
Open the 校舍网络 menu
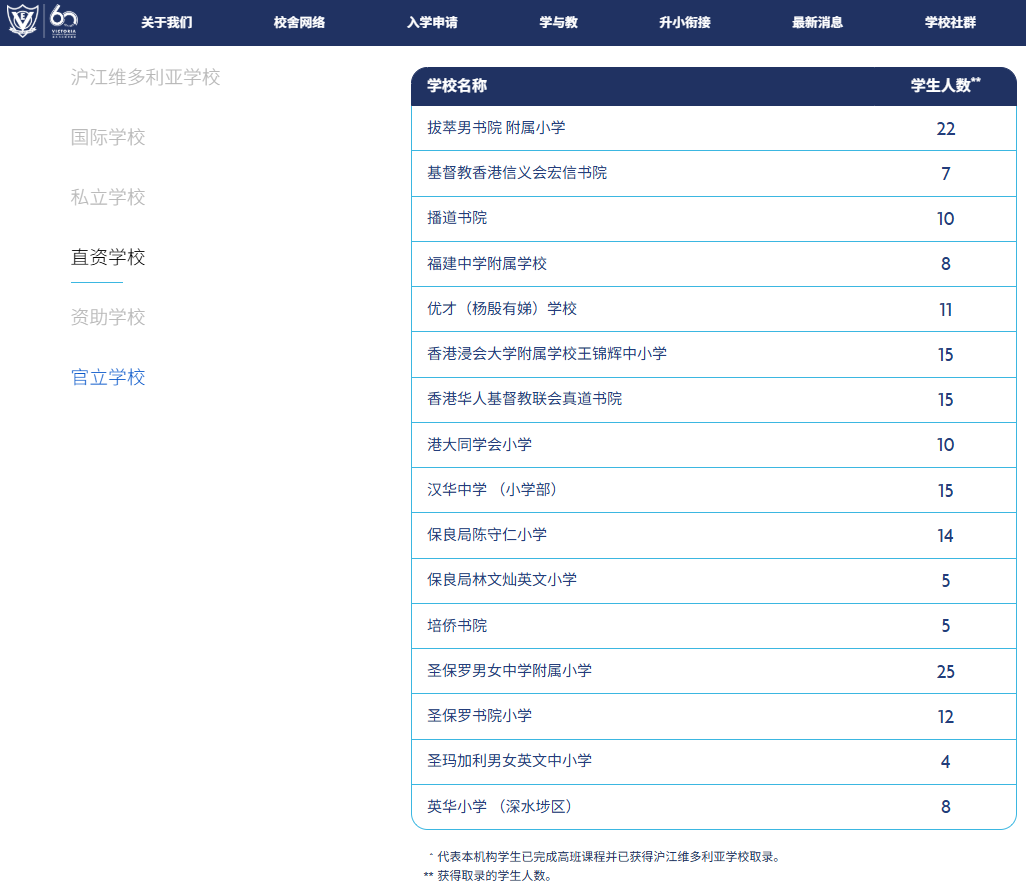[299, 22]
